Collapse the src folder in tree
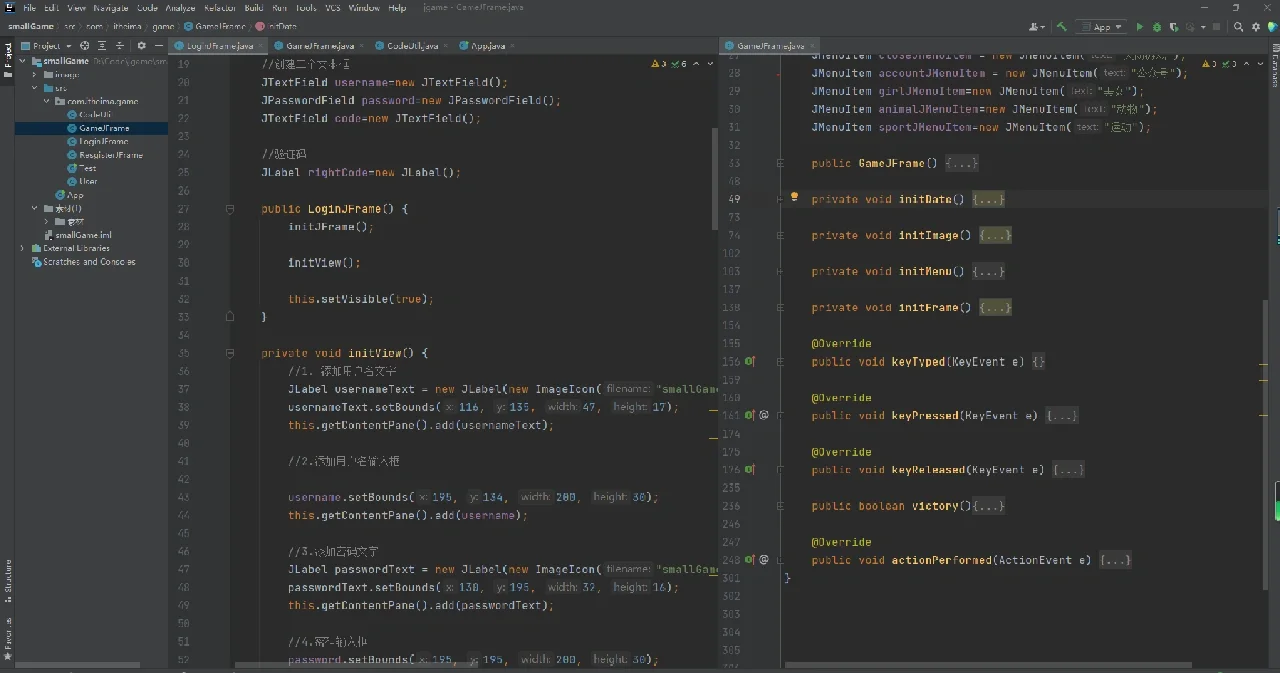 point(35,88)
